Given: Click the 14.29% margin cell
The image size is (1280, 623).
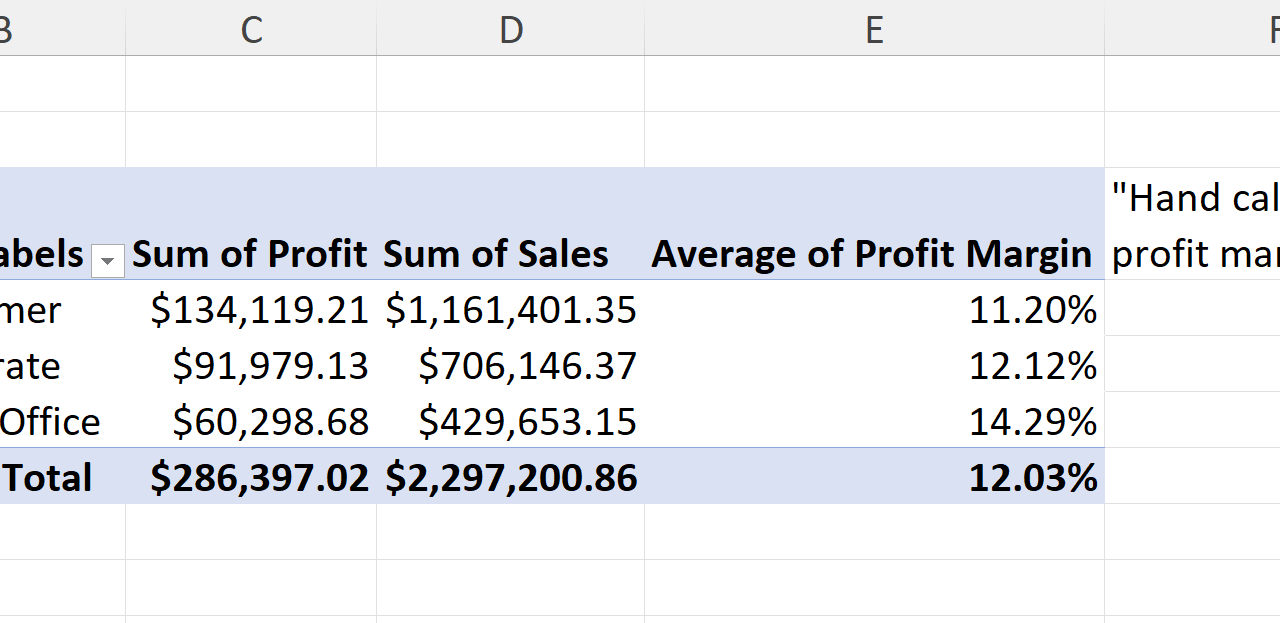Looking at the screenshot, I should point(1032,423).
